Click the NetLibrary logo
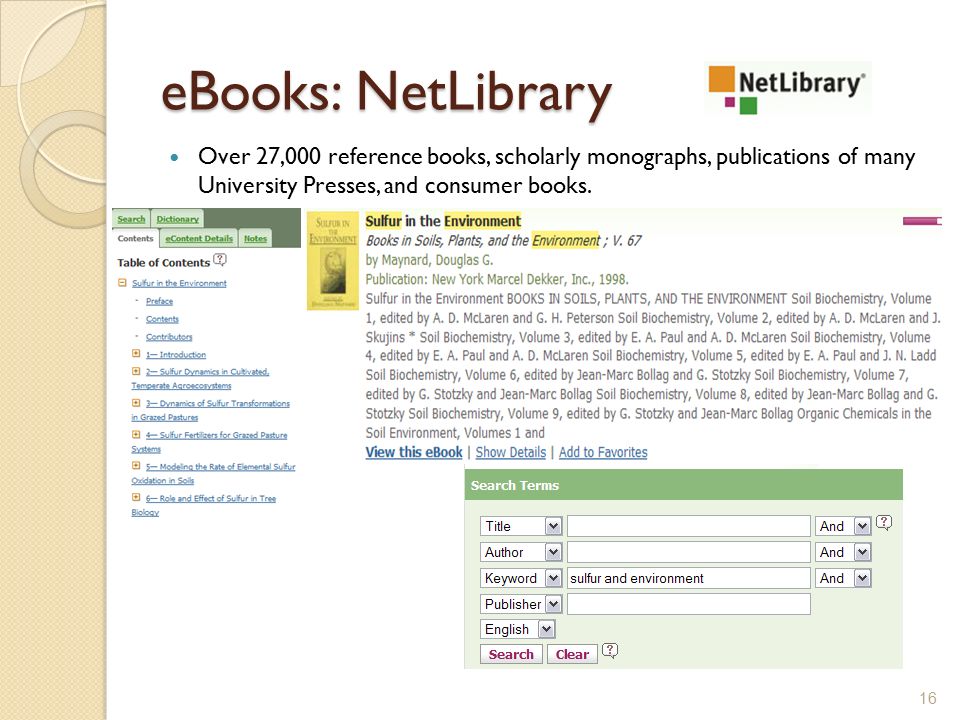The height and width of the screenshot is (720, 960). tap(787, 88)
